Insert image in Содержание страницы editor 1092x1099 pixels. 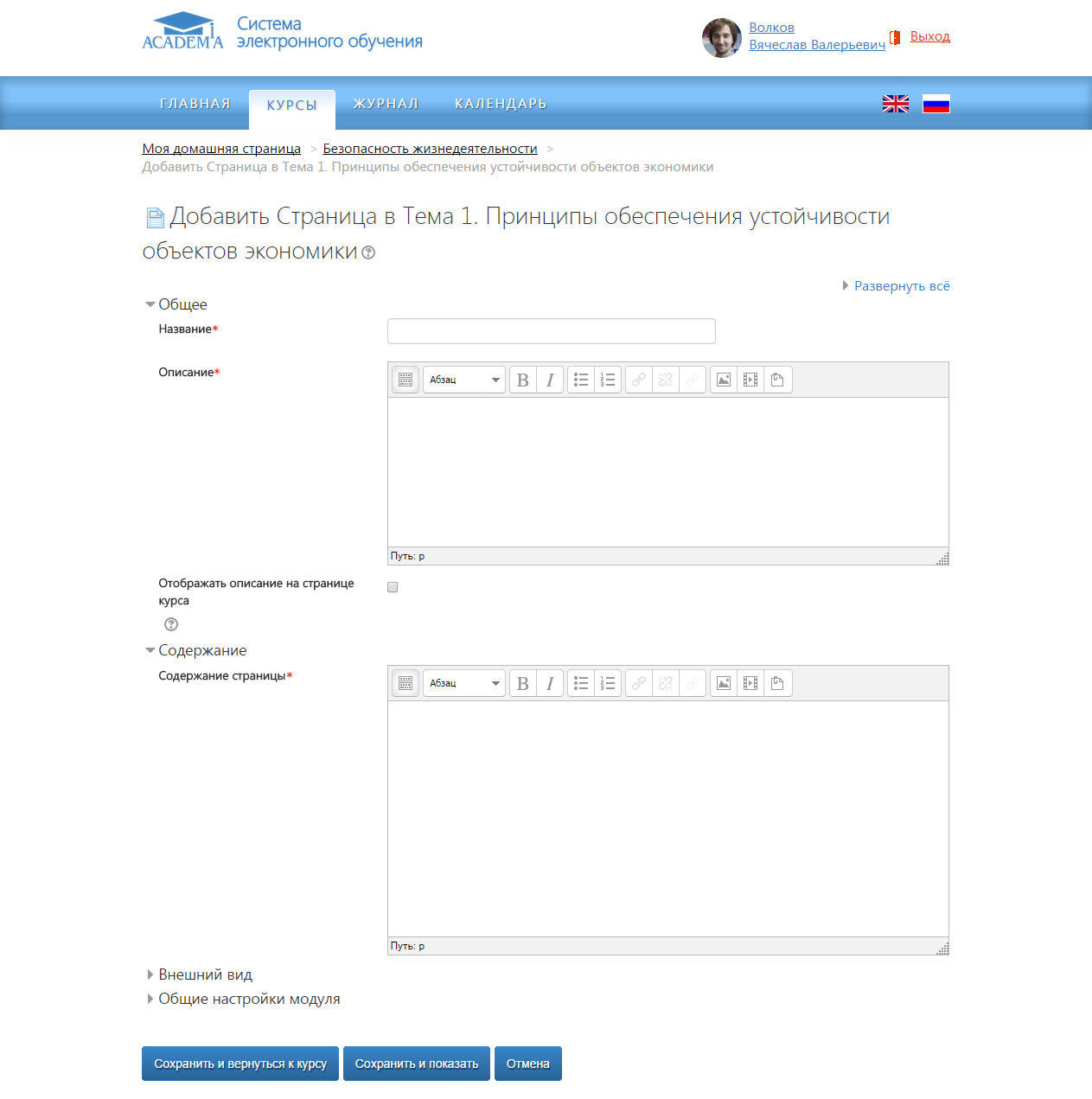[x=724, y=683]
